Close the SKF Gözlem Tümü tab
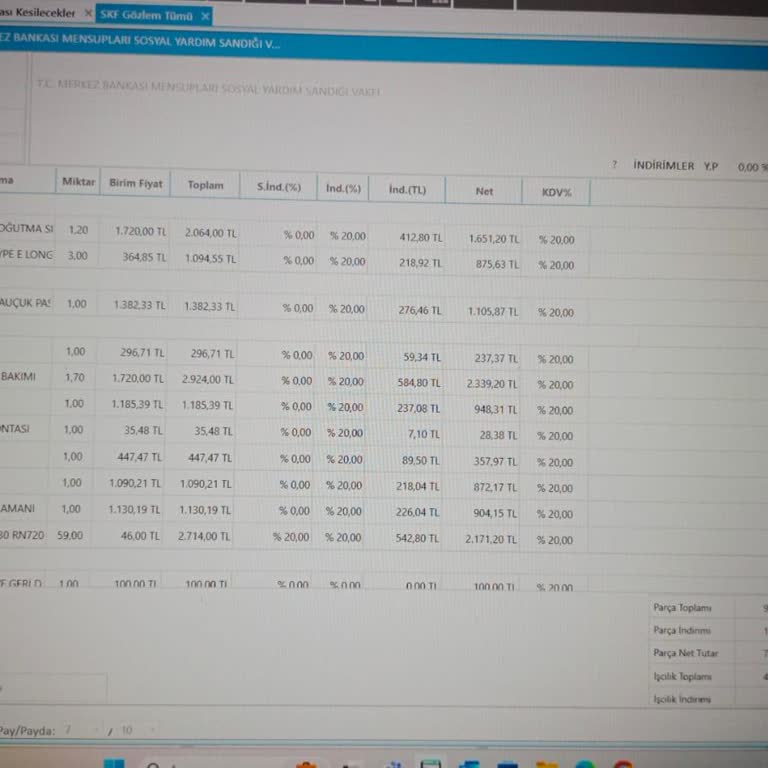Image resolution: width=768 pixels, height=768 pixels. (x=205, y=17)
